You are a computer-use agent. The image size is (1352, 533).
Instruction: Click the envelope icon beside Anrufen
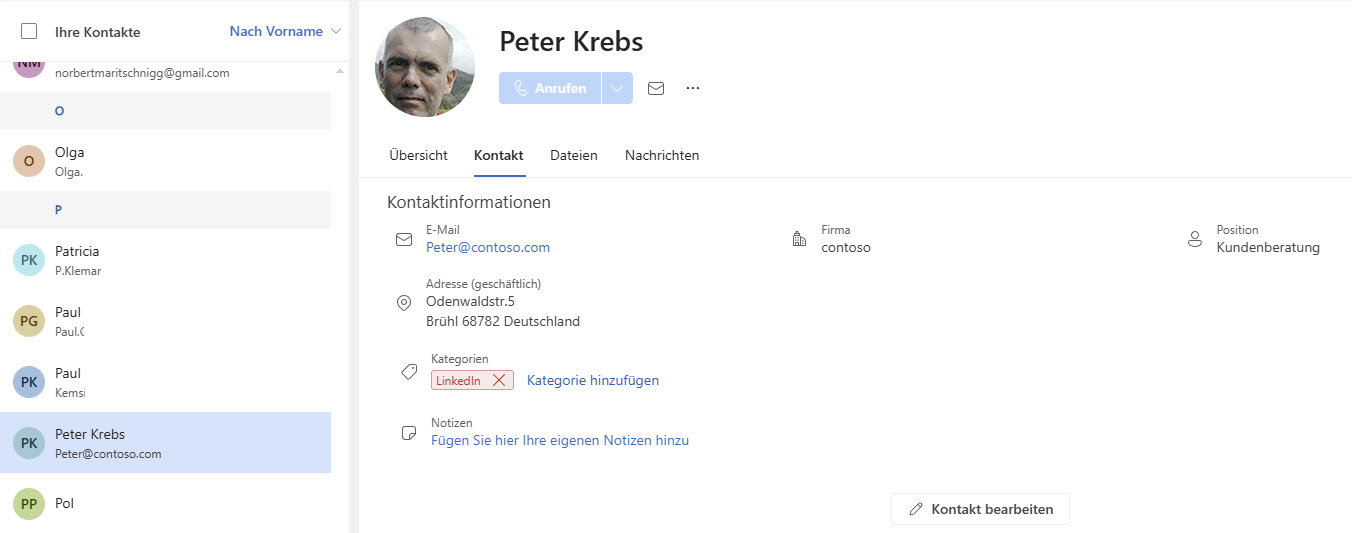click(x=656, y=88)
